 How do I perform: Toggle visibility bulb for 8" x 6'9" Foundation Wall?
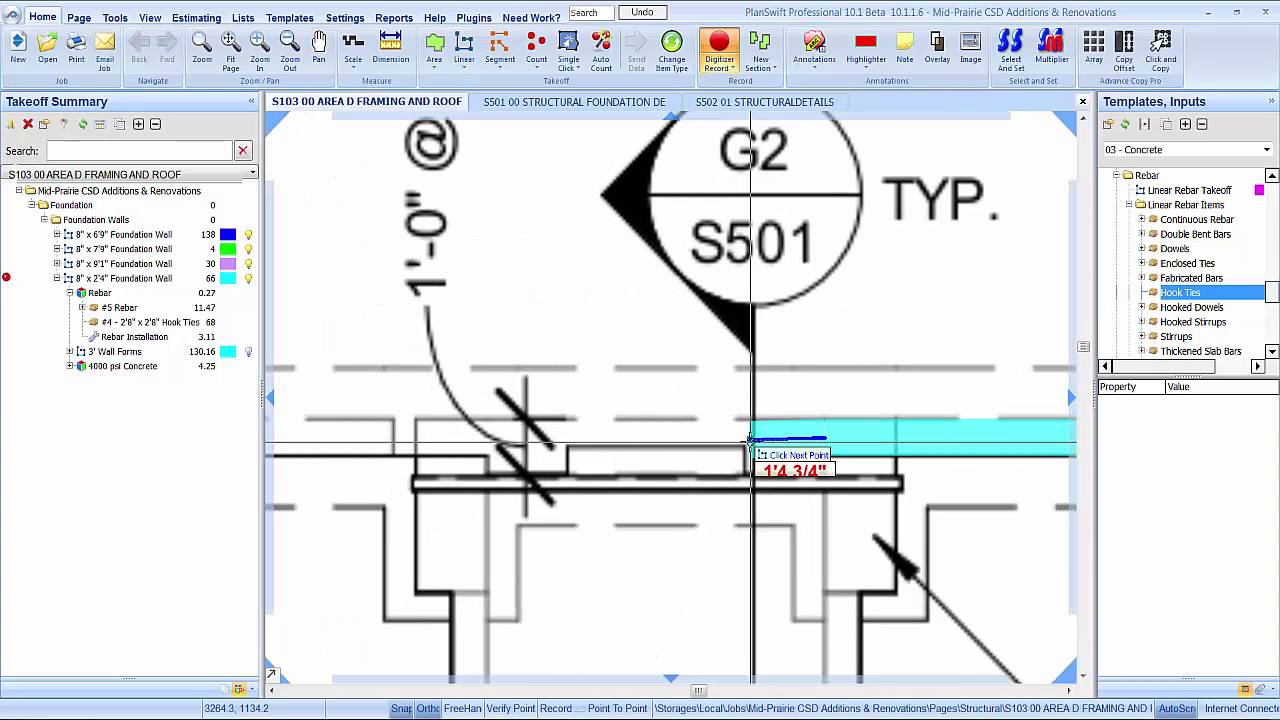click(x=249, y=235)
